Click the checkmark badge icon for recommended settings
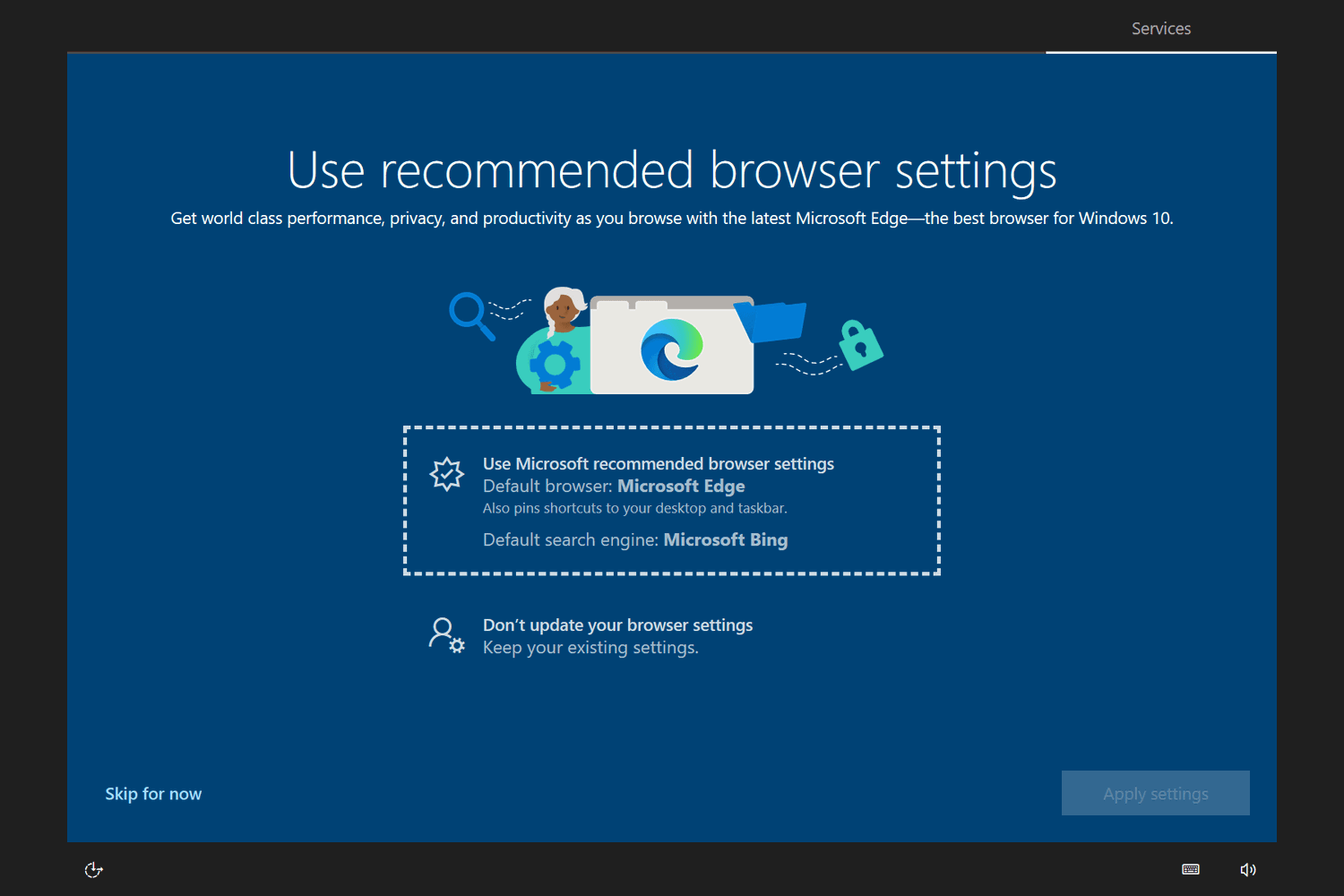The width and height of the screenshot is (1344, 896). [446, 474]
